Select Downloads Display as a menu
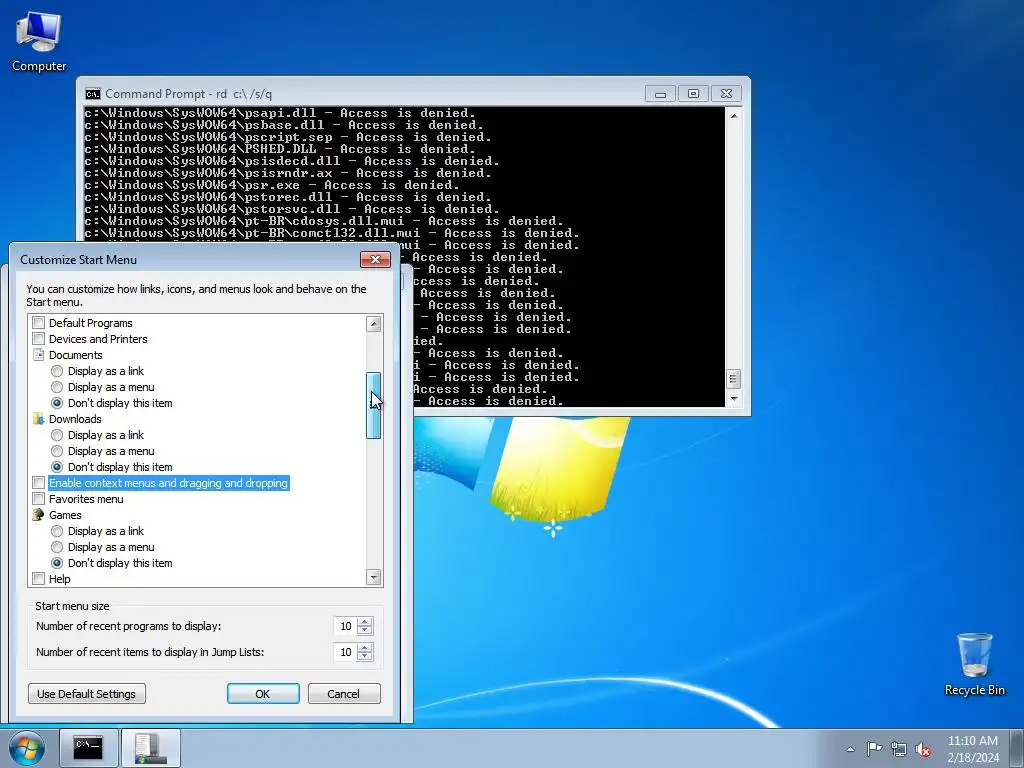This screenshot has height=768, width=1024. pyautogui.click(x=57, y=451)
